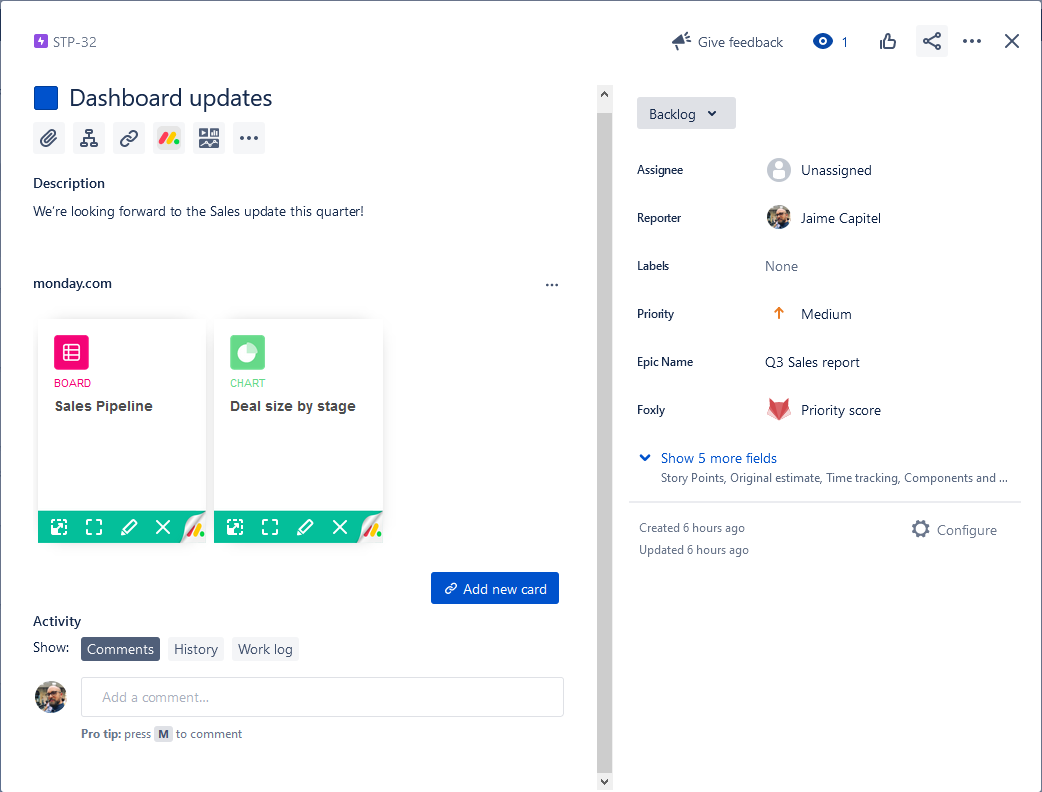Open the Backlog status dropdown
Viewport: 1042px width, 792px height.
tap(686, 114)
